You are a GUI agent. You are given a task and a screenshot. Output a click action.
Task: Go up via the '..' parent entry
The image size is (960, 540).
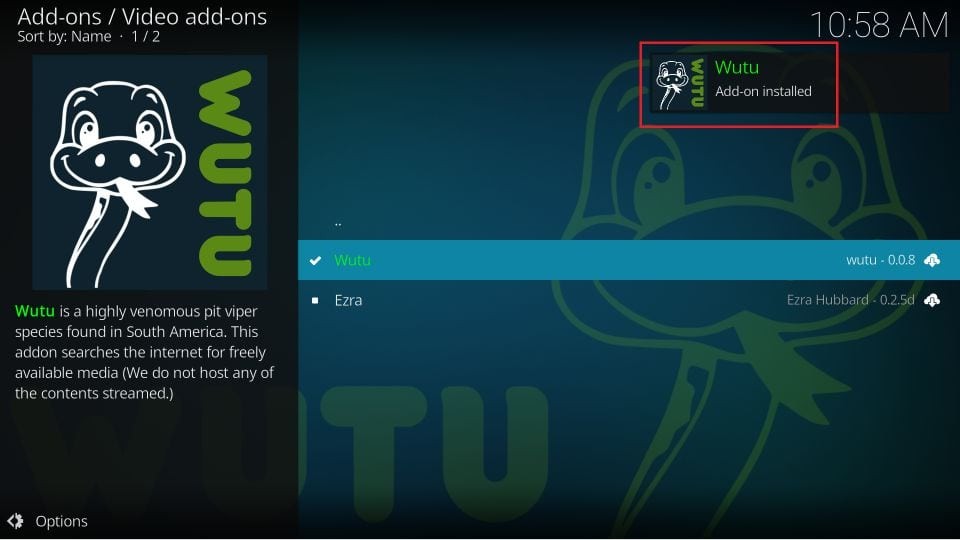(x=338, y=223)
